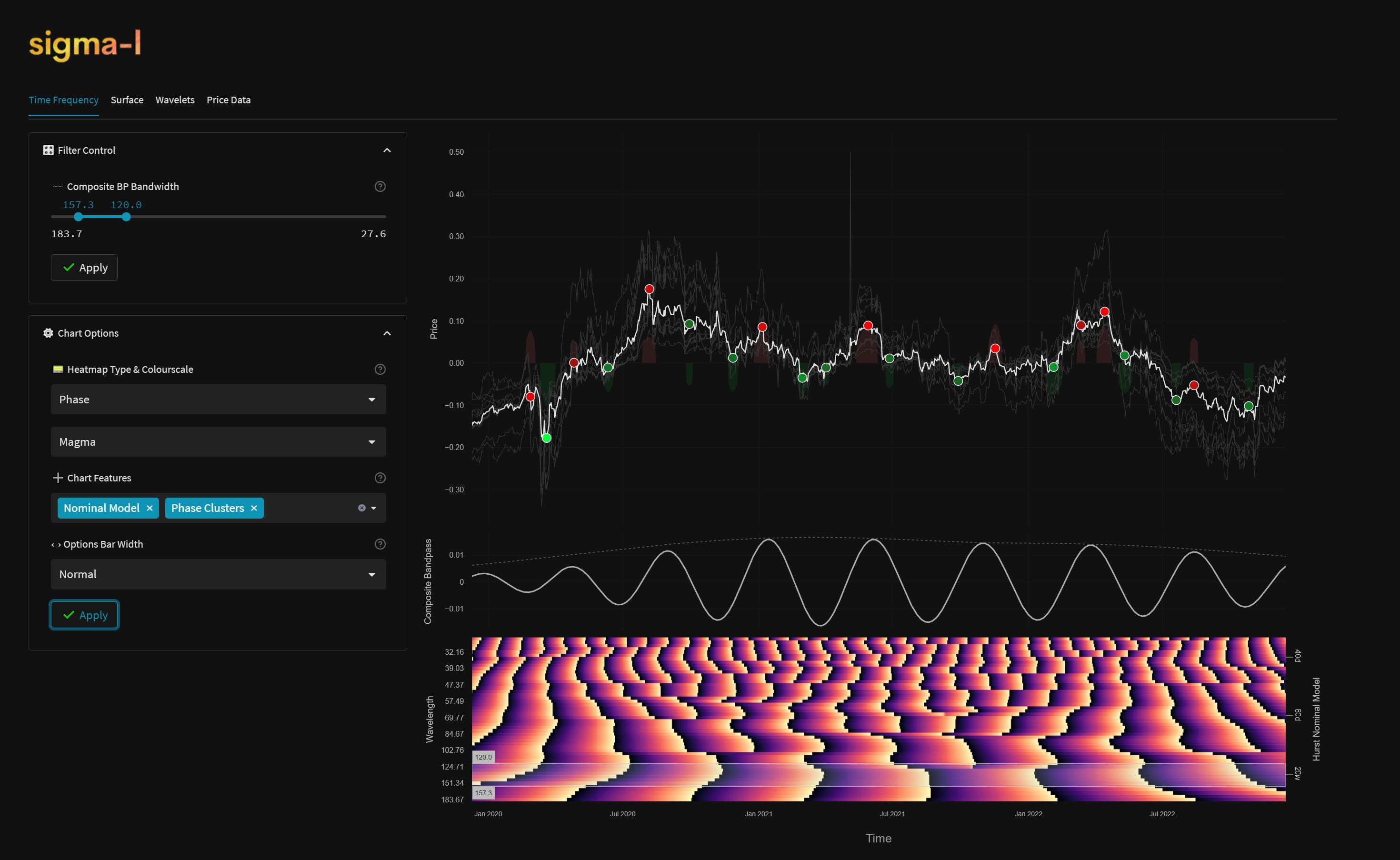Collapse the Filter Control panel
This screenshot has width=1400, height=860.
(387, 151)
